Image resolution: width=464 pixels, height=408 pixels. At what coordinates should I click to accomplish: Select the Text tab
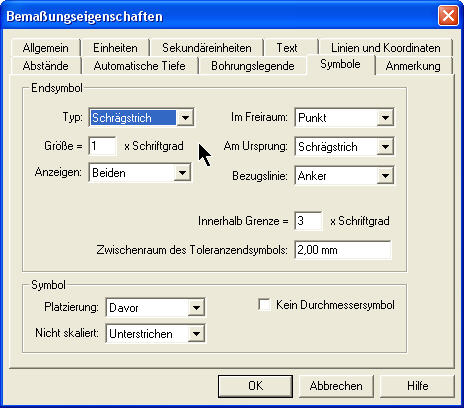click(x=287, y=48)
